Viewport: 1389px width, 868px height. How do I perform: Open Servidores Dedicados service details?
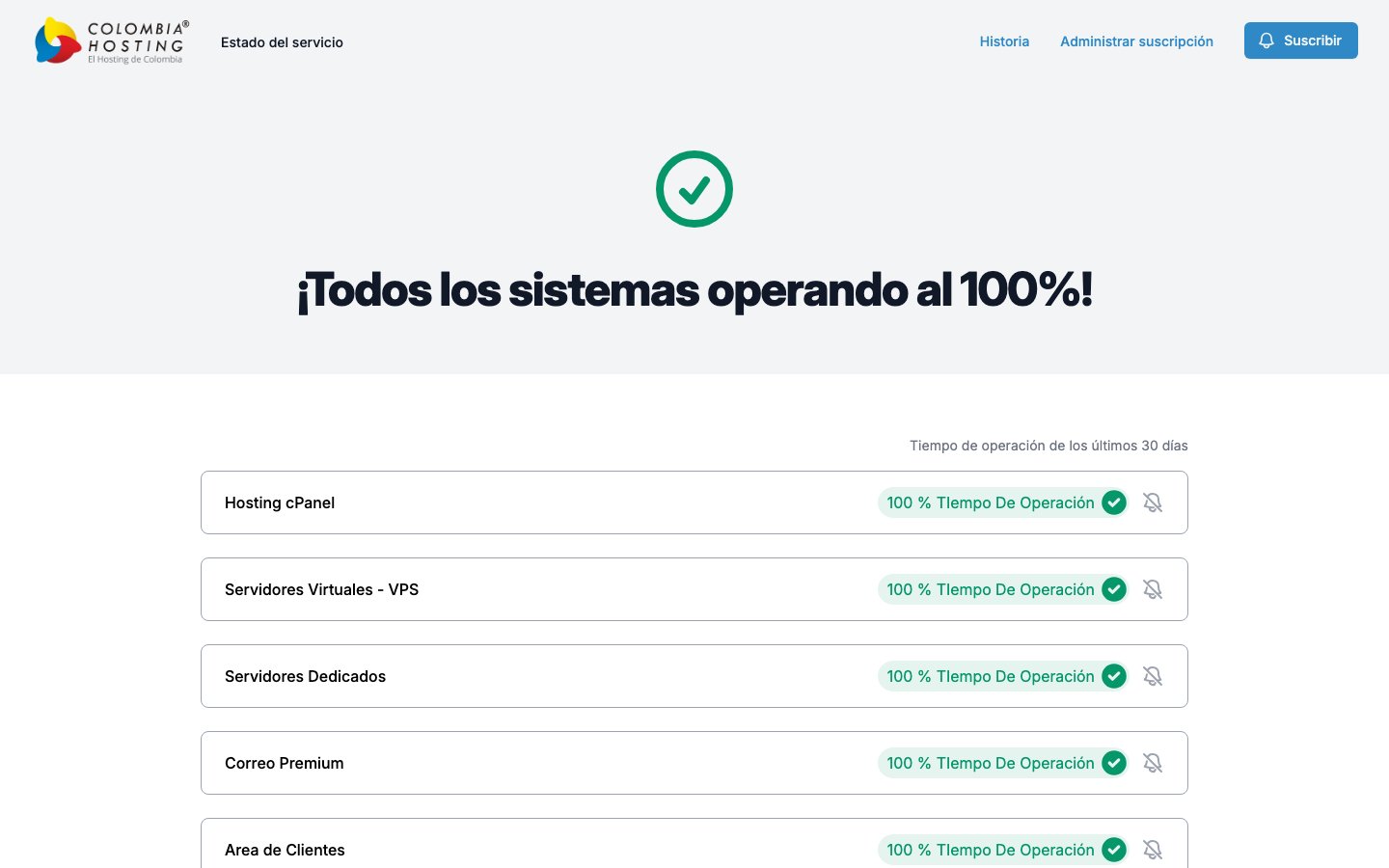pos(305,676)
